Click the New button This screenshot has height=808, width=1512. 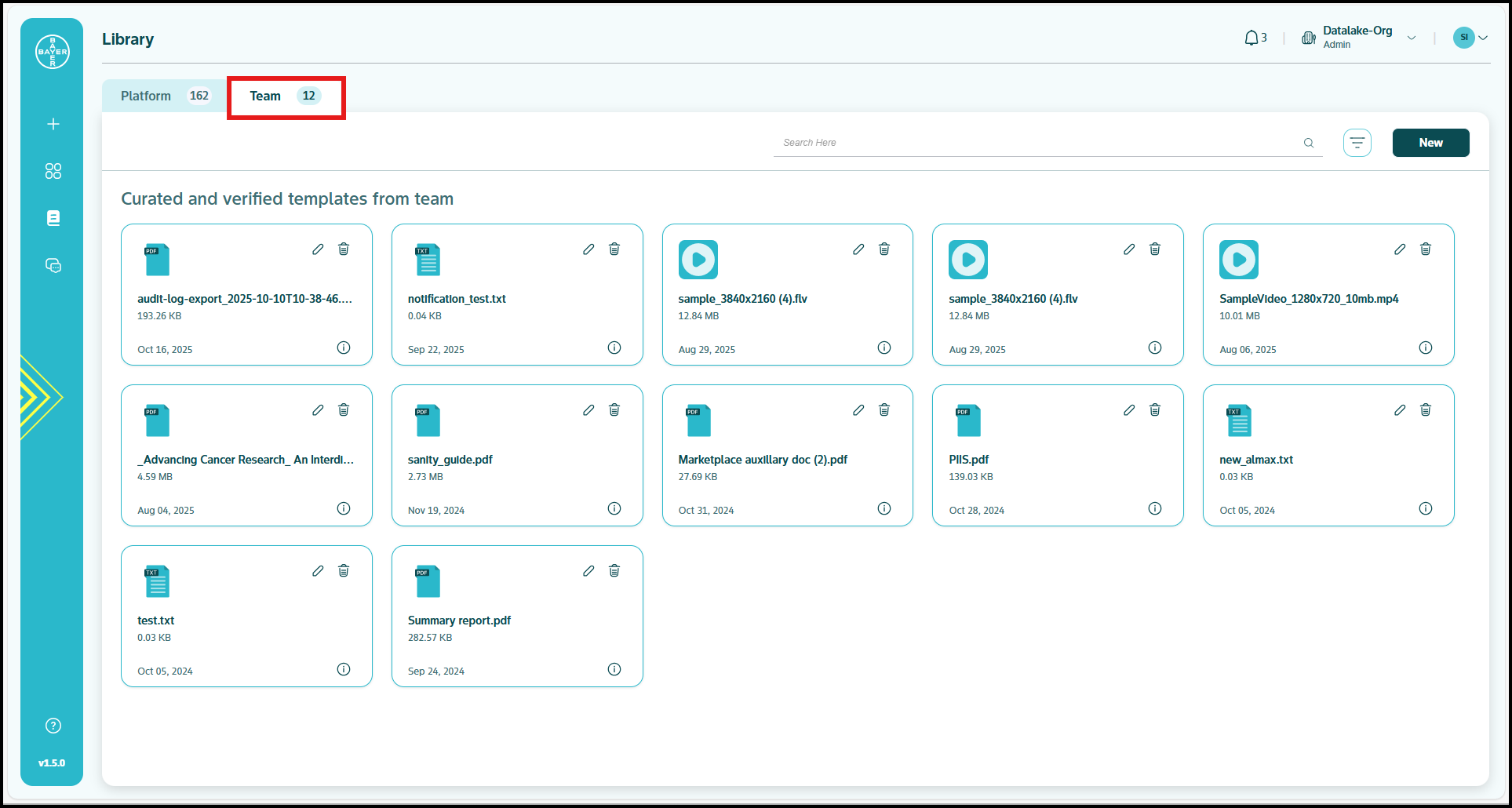(1430, 143)
